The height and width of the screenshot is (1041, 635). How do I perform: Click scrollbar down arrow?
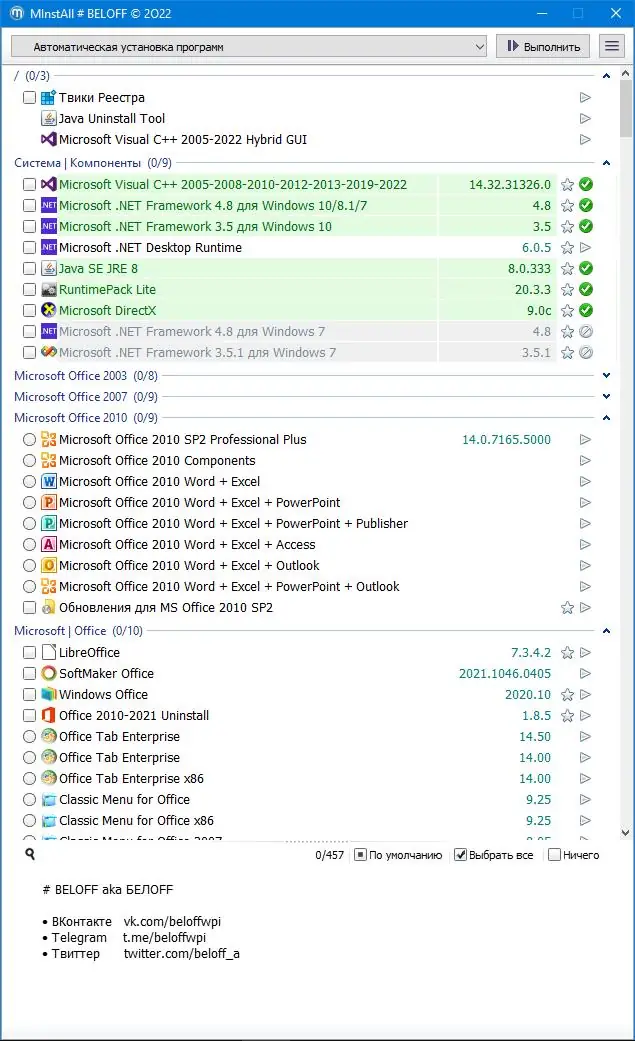pyautogui.click(x=625, y=832)
